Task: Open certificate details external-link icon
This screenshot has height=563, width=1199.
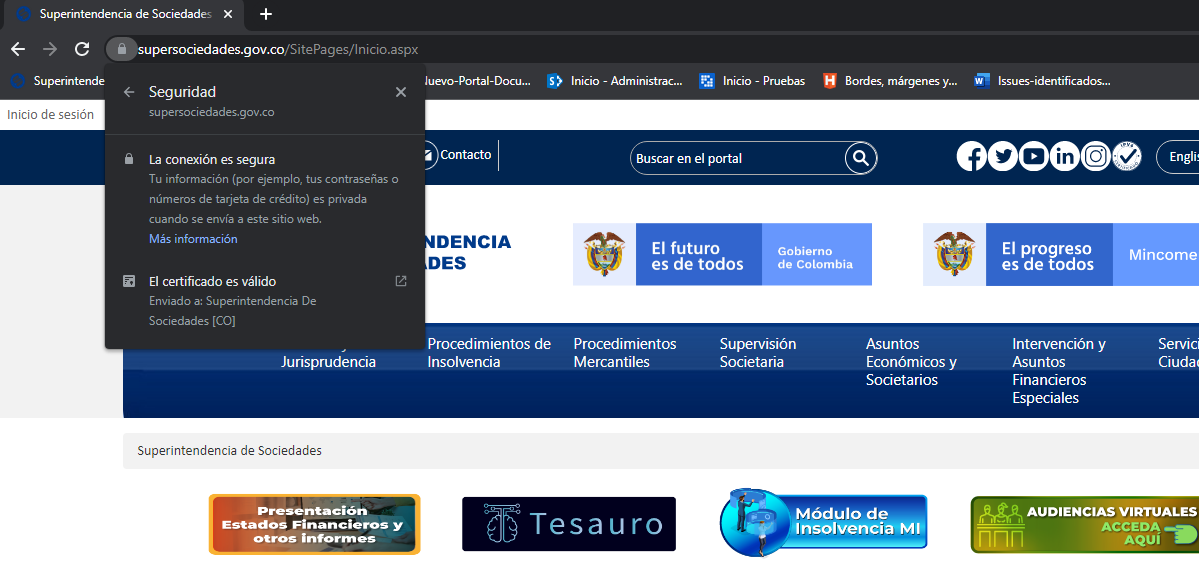Action: (401, 281)
